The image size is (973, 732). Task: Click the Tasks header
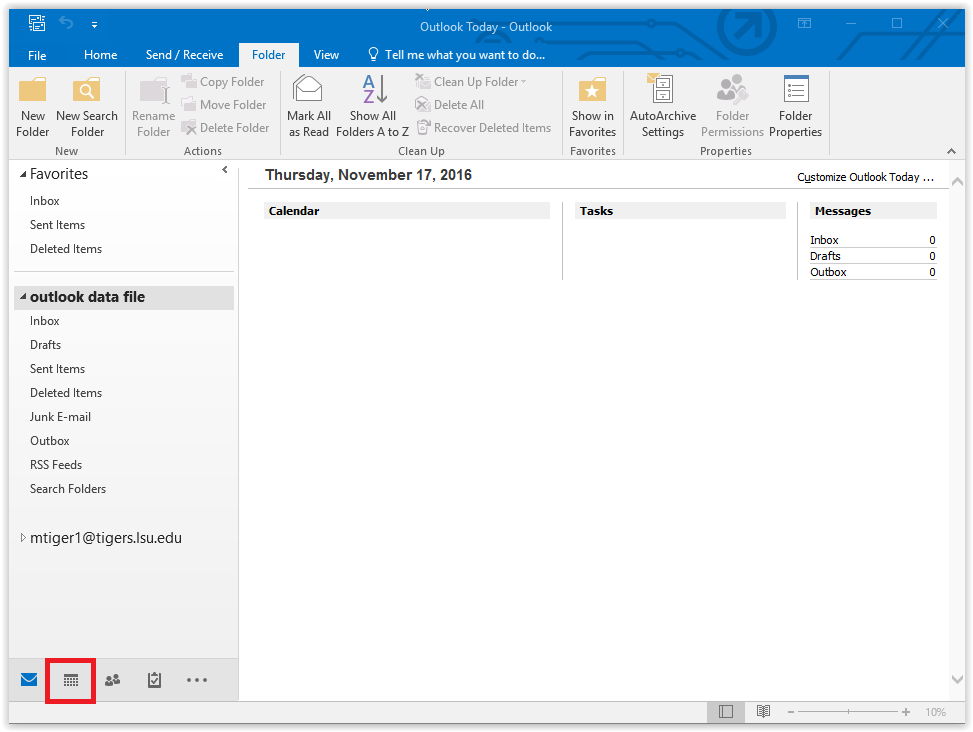tap(680, 211)
